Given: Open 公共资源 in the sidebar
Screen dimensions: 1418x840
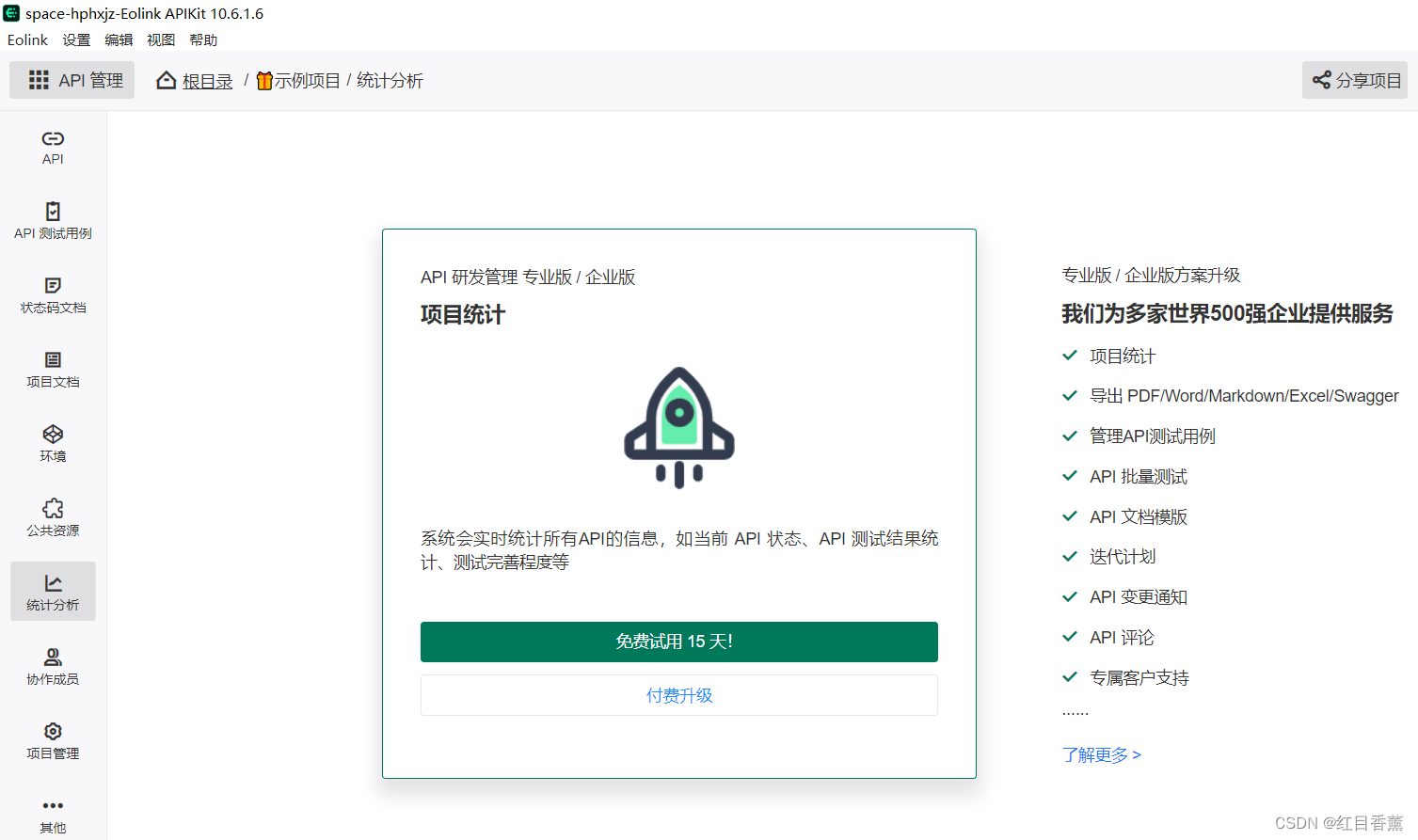Looking at the screenshot, I should 53,518.
